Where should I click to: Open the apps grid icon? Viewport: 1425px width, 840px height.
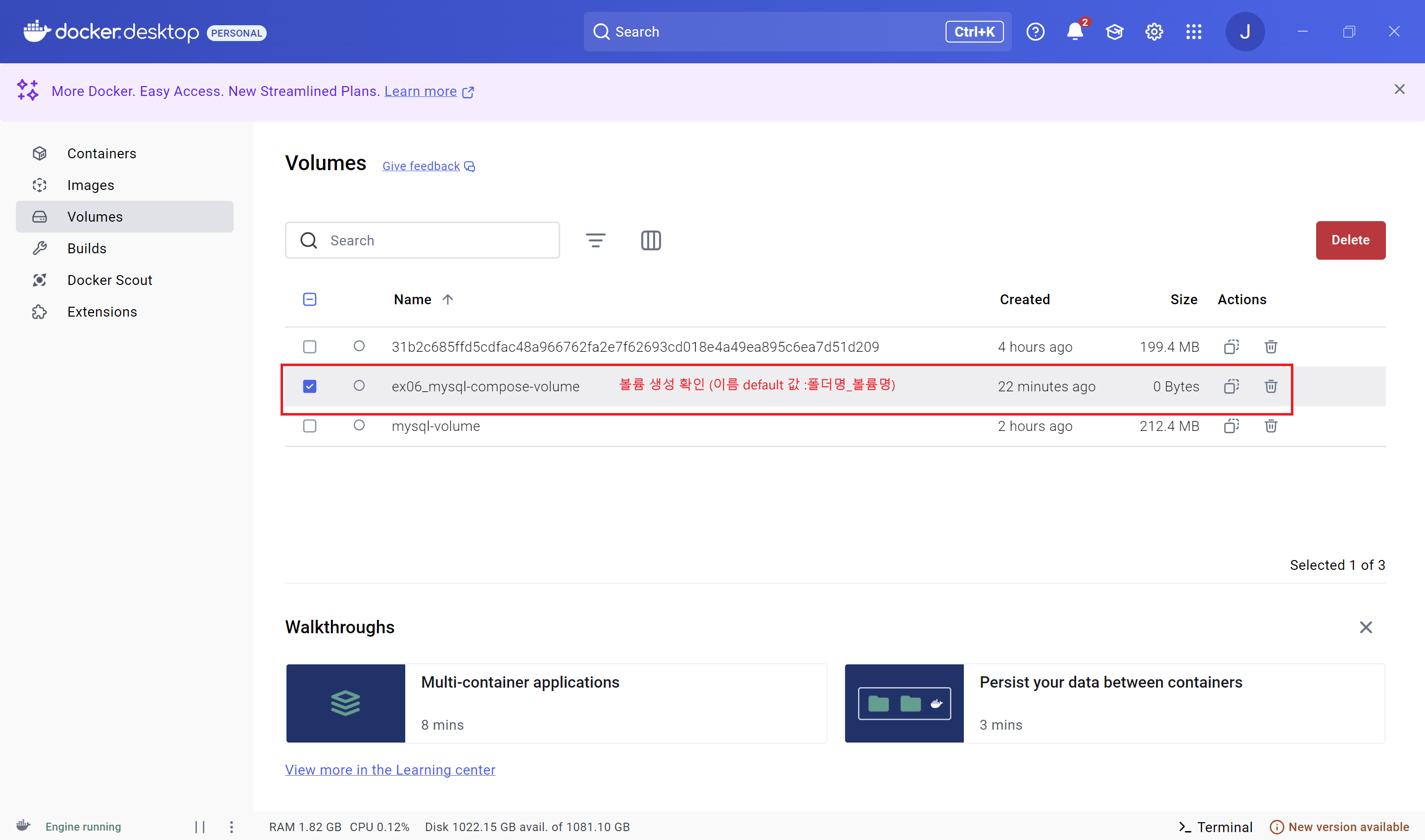tap(1193, 32)
